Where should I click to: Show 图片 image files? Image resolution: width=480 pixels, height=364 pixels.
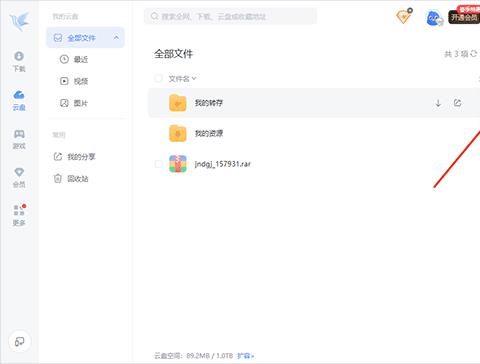point(74,103)
